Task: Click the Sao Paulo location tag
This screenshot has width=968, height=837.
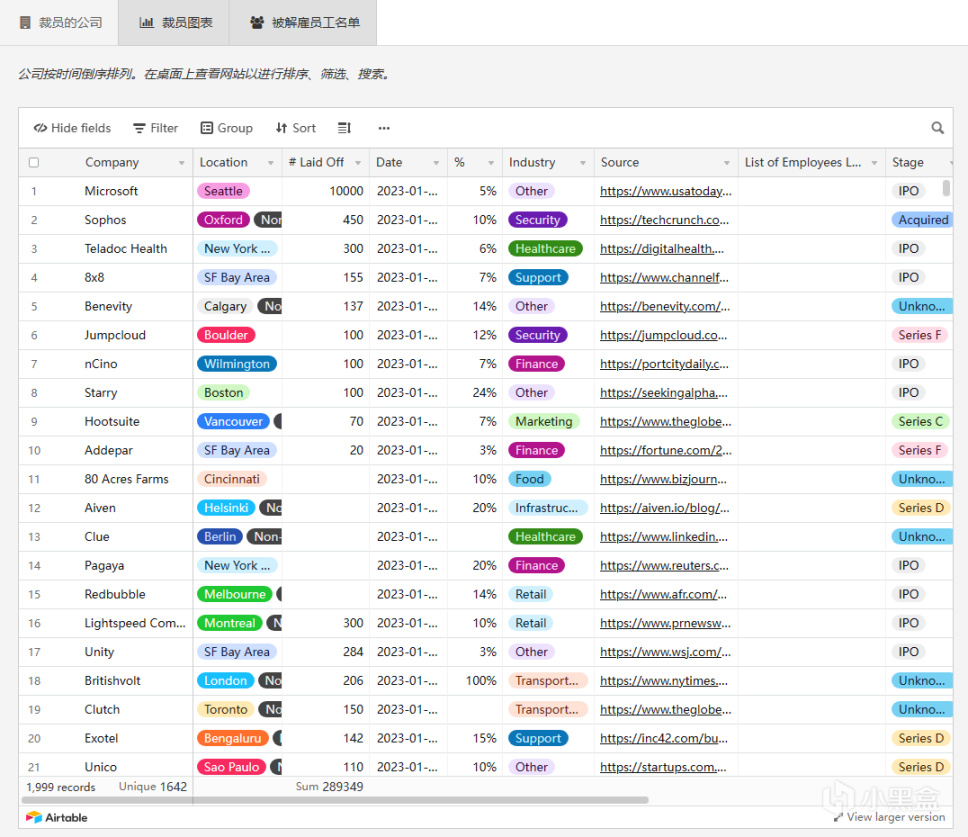Action: pos(231,767)
